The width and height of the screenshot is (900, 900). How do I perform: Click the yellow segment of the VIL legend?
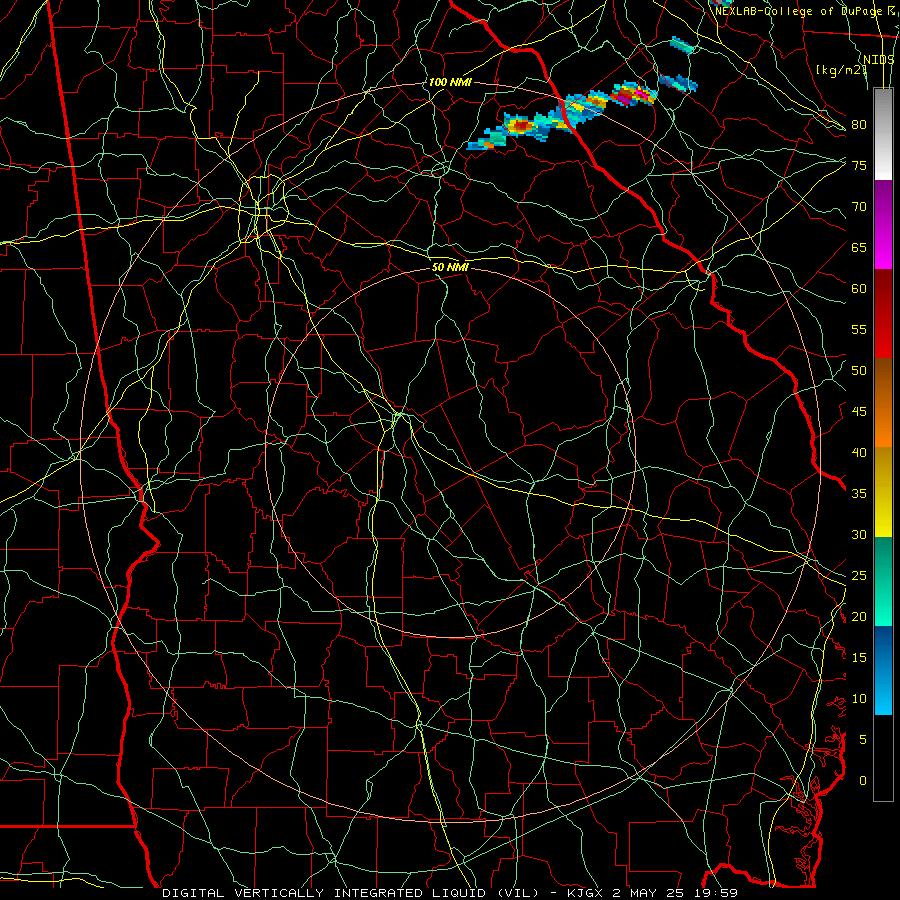point(883,492)
